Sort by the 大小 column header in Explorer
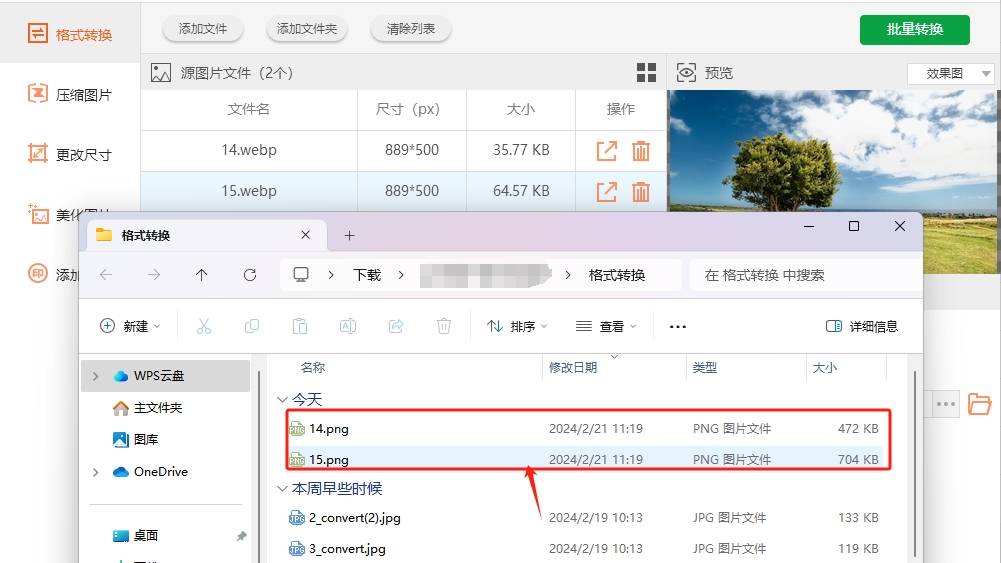 coord(824,368)
